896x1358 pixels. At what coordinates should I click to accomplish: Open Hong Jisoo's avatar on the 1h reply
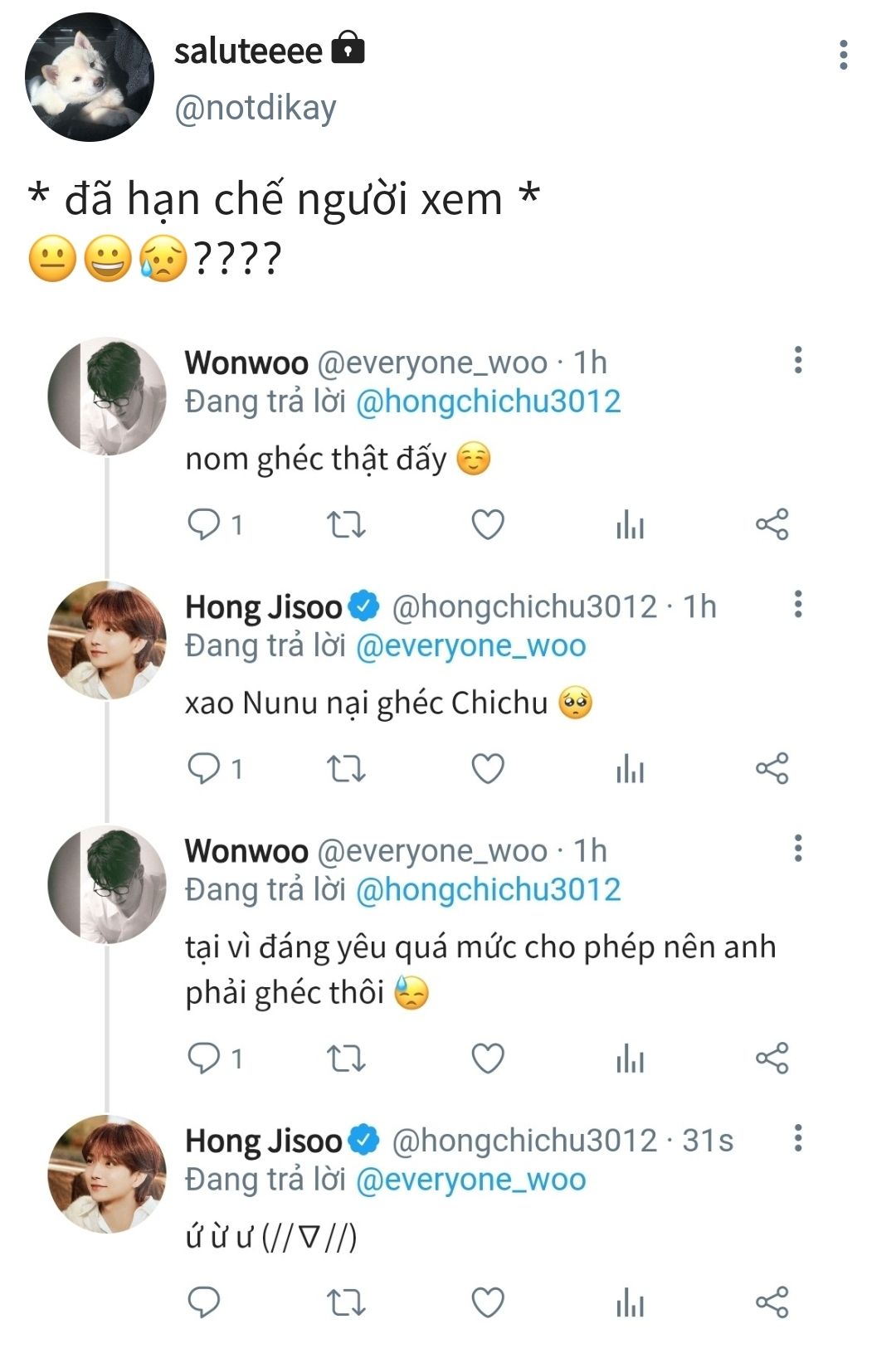(107, 640)
